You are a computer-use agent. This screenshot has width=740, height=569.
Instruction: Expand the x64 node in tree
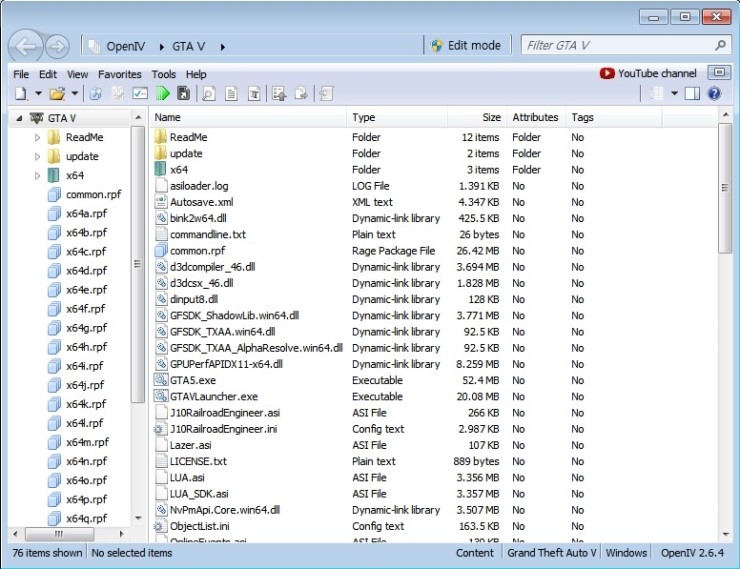pos(38,175)
